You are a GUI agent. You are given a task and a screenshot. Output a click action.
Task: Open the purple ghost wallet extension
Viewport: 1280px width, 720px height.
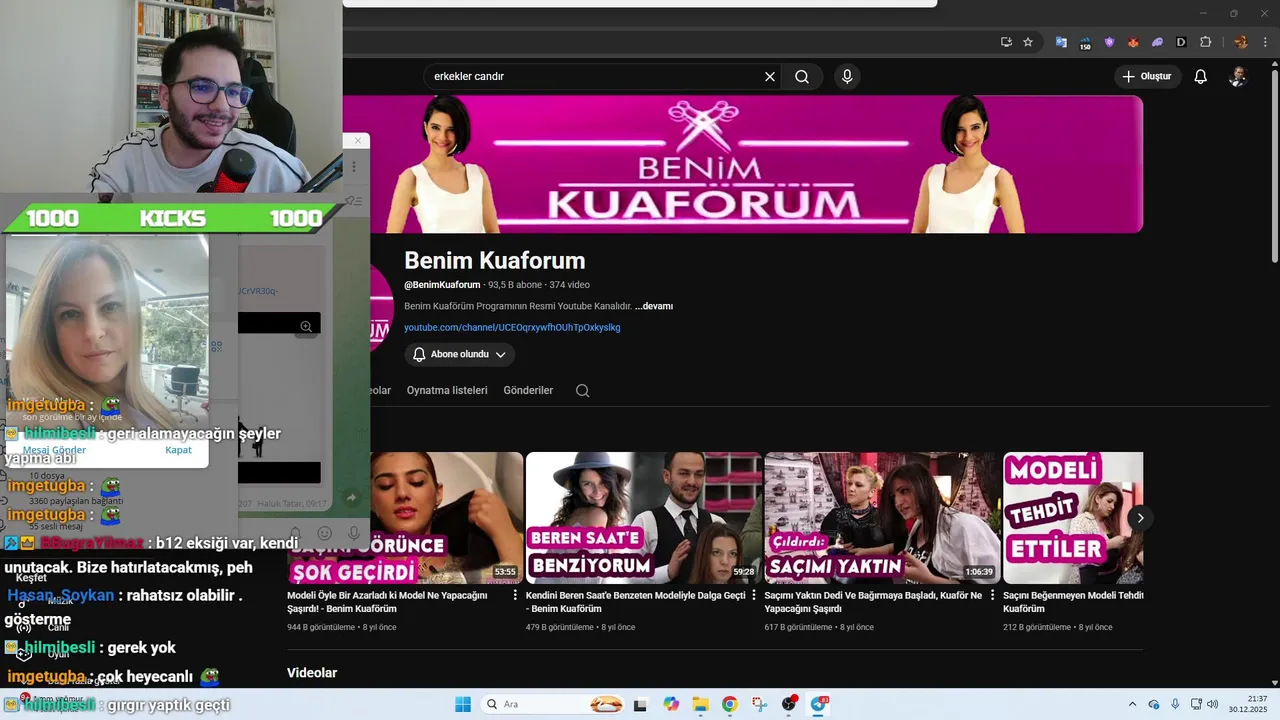1157,42
